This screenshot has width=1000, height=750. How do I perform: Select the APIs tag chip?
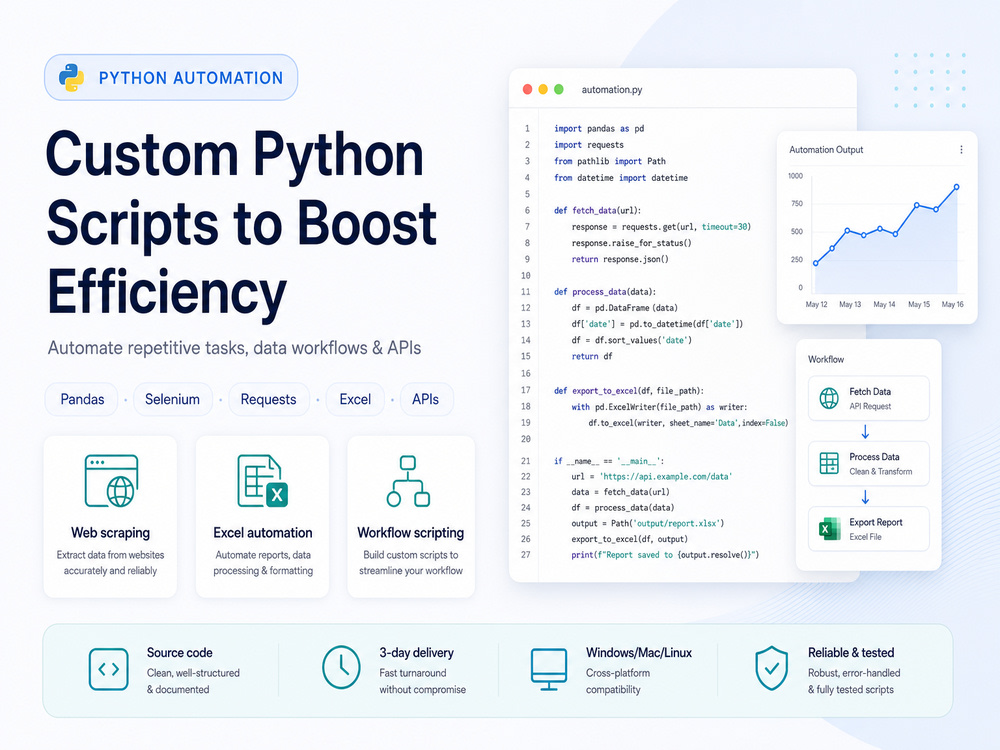[x=425, y=399]
